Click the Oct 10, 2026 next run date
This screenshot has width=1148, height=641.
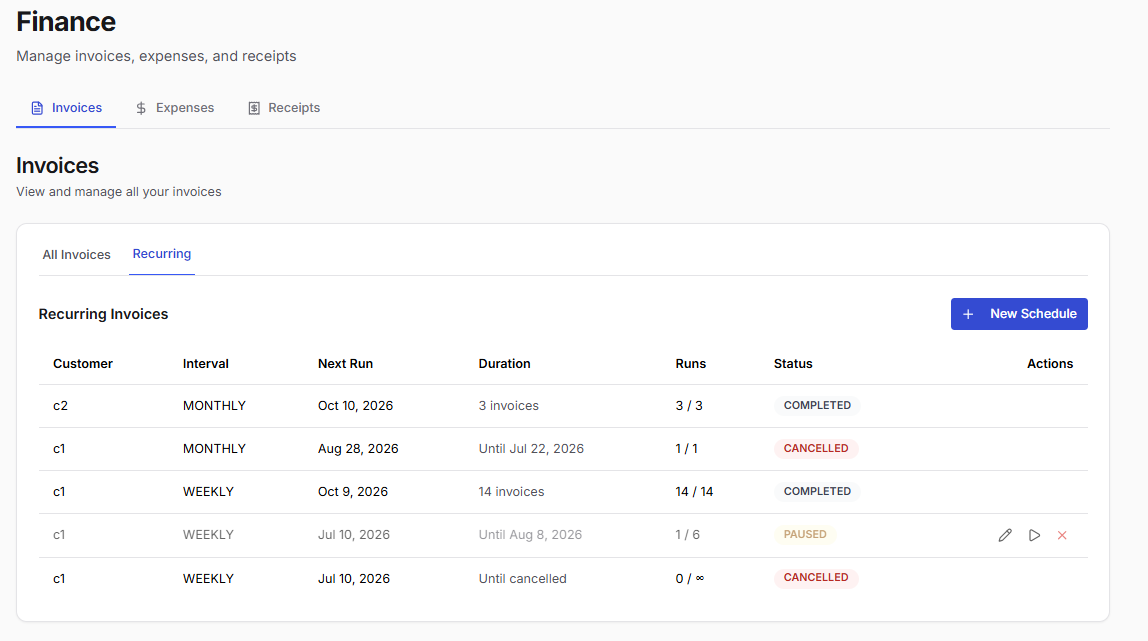355,406
